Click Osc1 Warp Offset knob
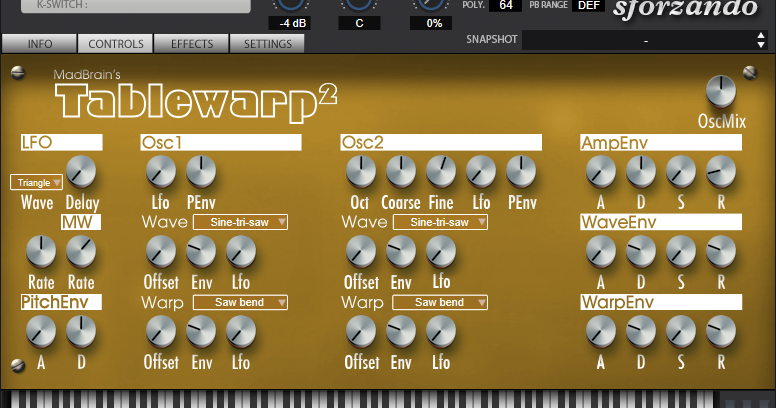This screenshot has width=776, height=408. (161, 331)
